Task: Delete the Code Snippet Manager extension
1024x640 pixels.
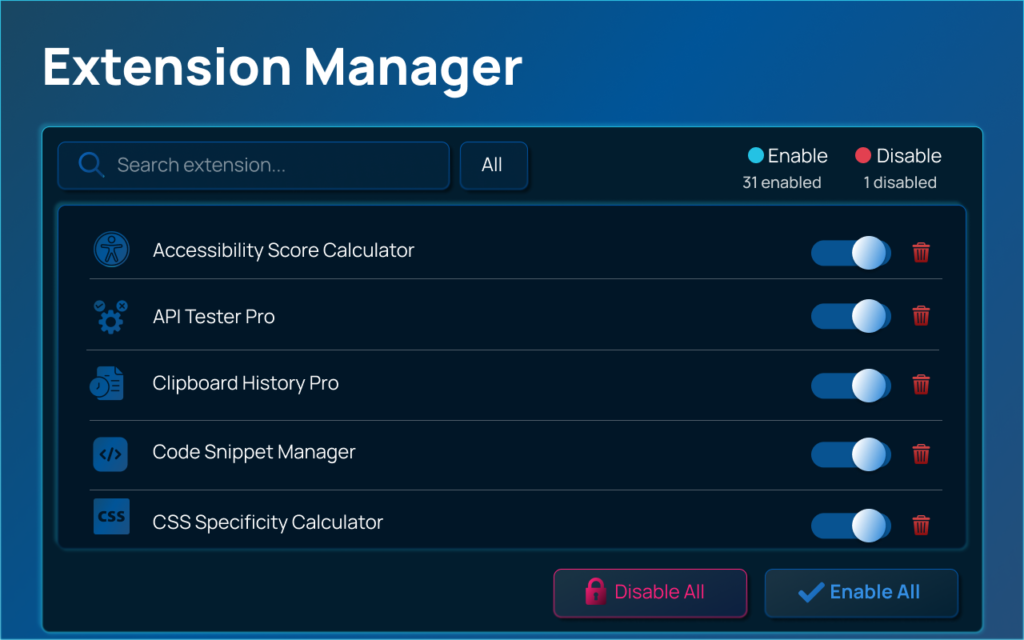Action: (x=921, y=454)
